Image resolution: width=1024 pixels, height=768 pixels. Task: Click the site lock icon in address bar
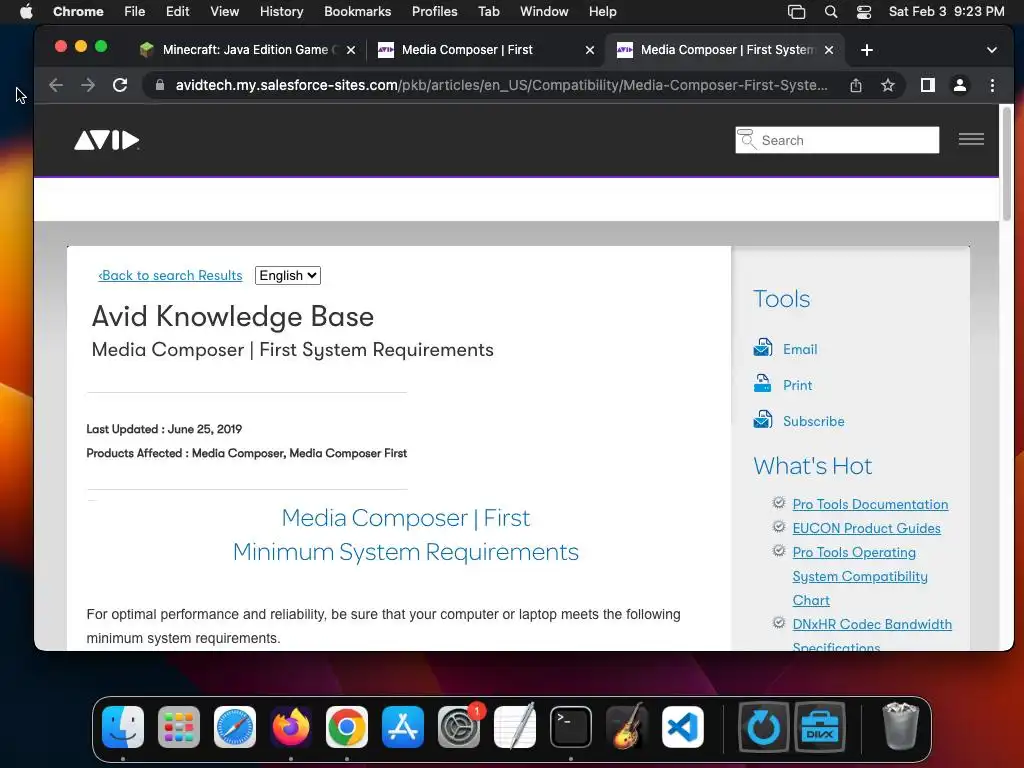(159, 85)
